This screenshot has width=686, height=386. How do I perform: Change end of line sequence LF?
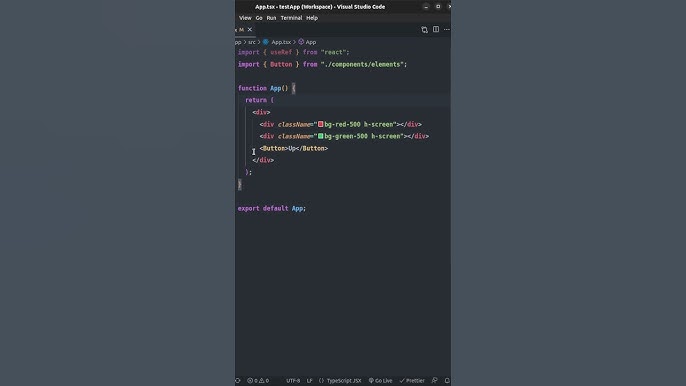pyautogui.click(x=309, y=381)
